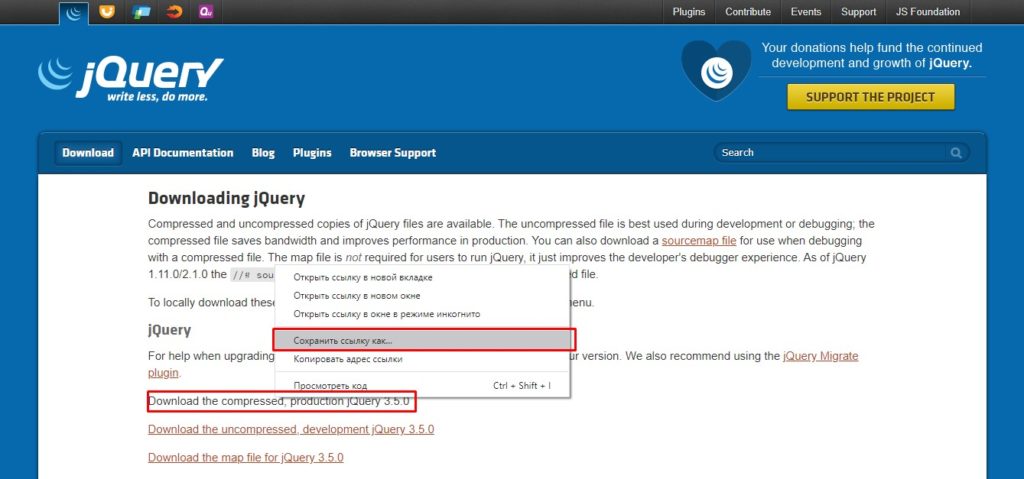Open the jQuery project icon in top bar
The image size is (1024, 479).
click(x=73, y=12)
